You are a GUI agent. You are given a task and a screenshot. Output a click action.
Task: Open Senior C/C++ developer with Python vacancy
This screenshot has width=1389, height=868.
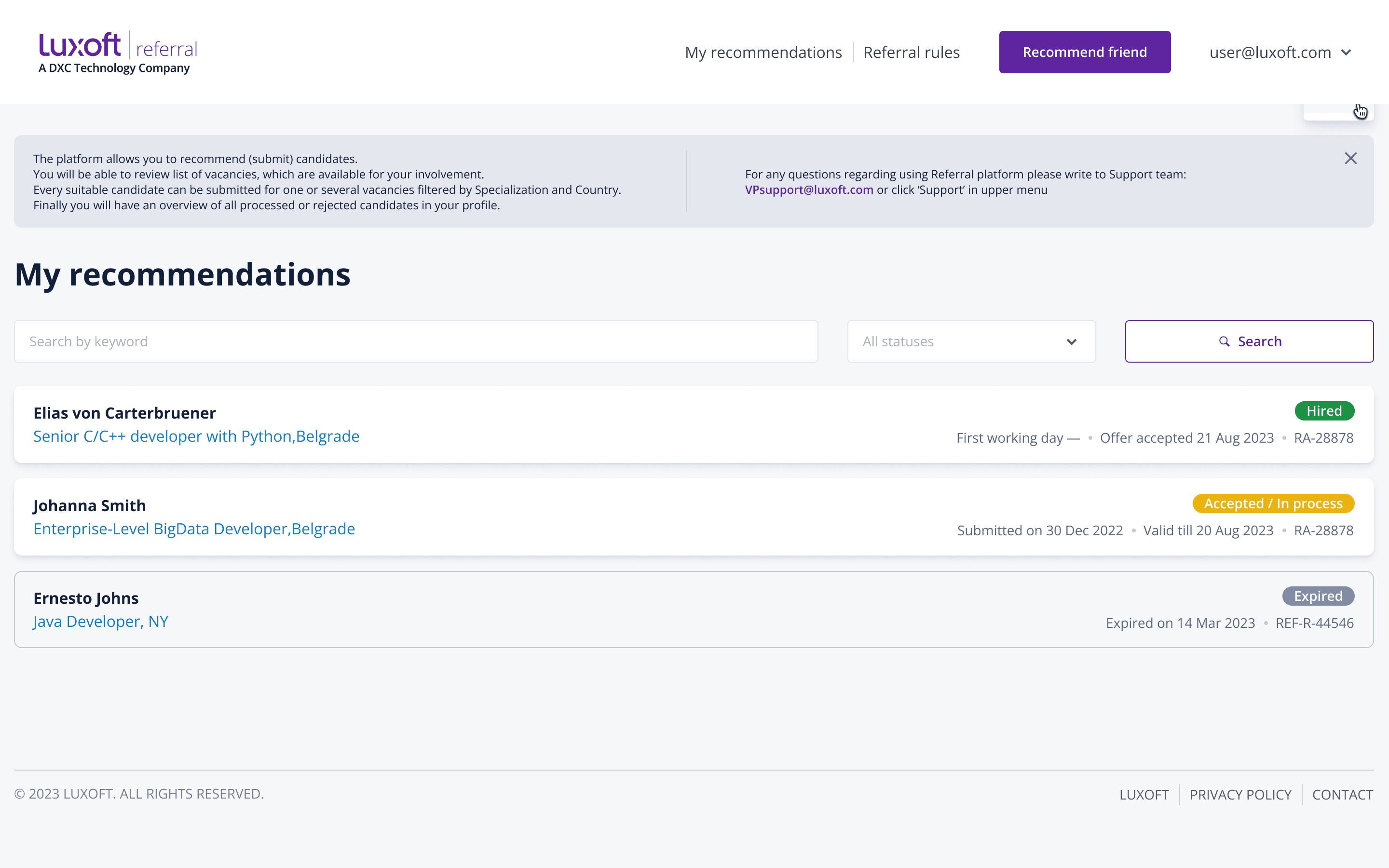(x=196, y=436)
